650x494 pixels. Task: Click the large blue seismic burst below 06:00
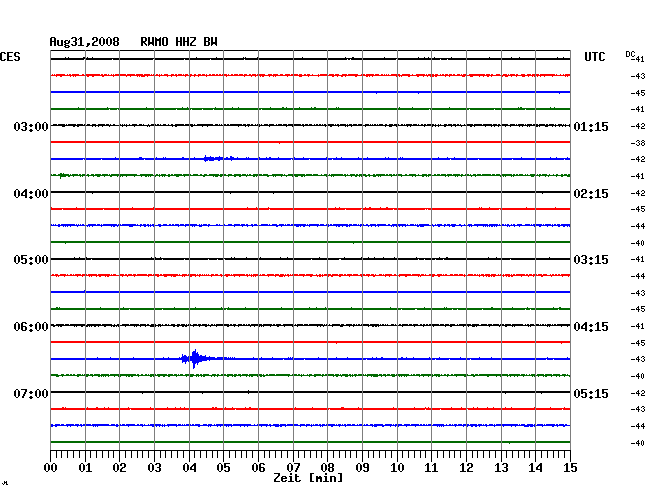195,358
